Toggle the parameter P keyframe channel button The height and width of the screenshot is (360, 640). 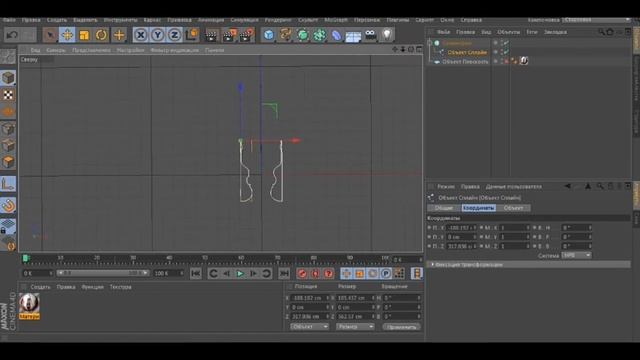386,273
